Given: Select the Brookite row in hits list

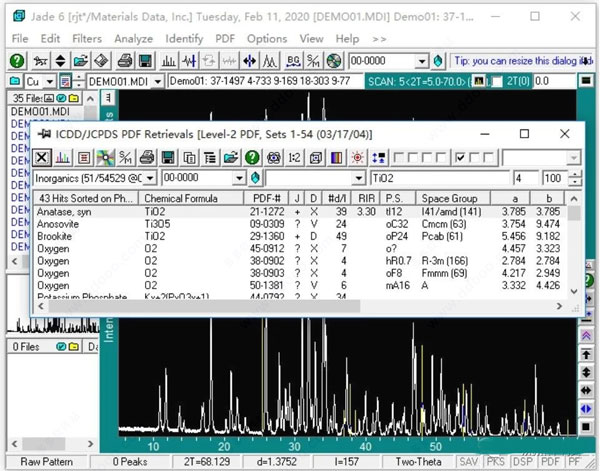Looking at the screenshot, I should coord(300,236).
